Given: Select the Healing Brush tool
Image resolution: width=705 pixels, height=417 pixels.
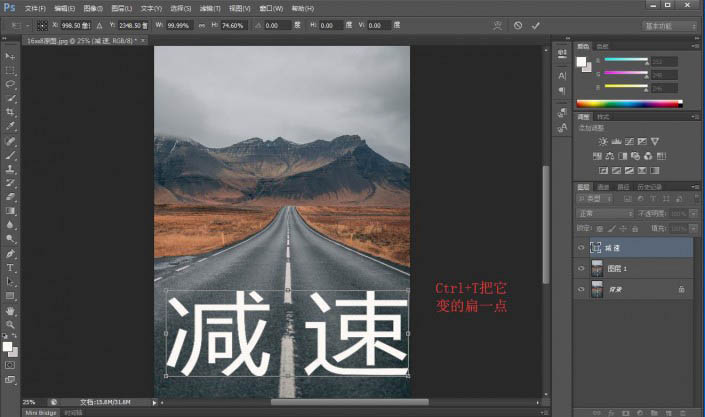Looking at the screenshot, I should 10,141.
